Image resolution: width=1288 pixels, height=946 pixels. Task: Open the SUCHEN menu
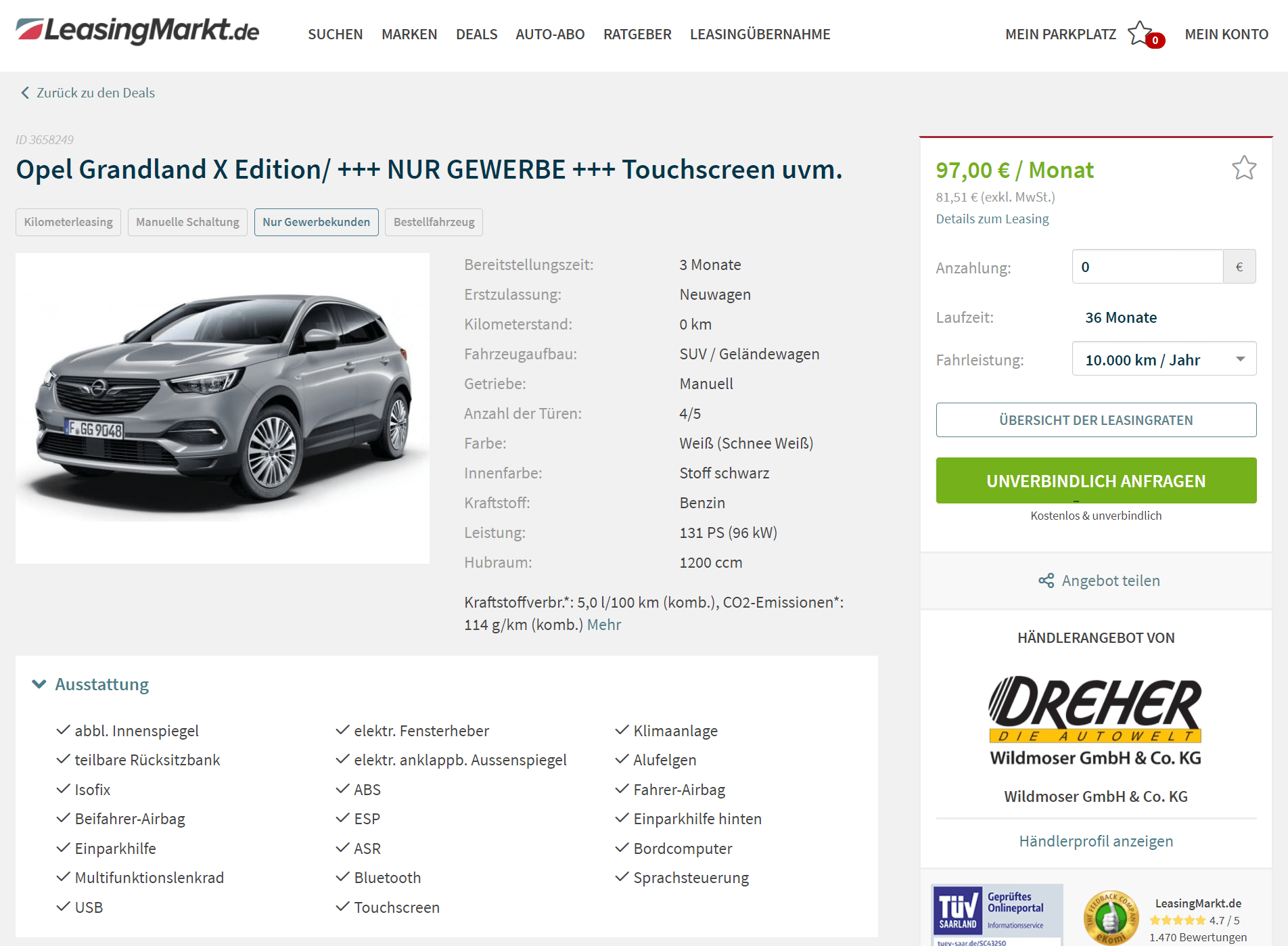point(336,34)
